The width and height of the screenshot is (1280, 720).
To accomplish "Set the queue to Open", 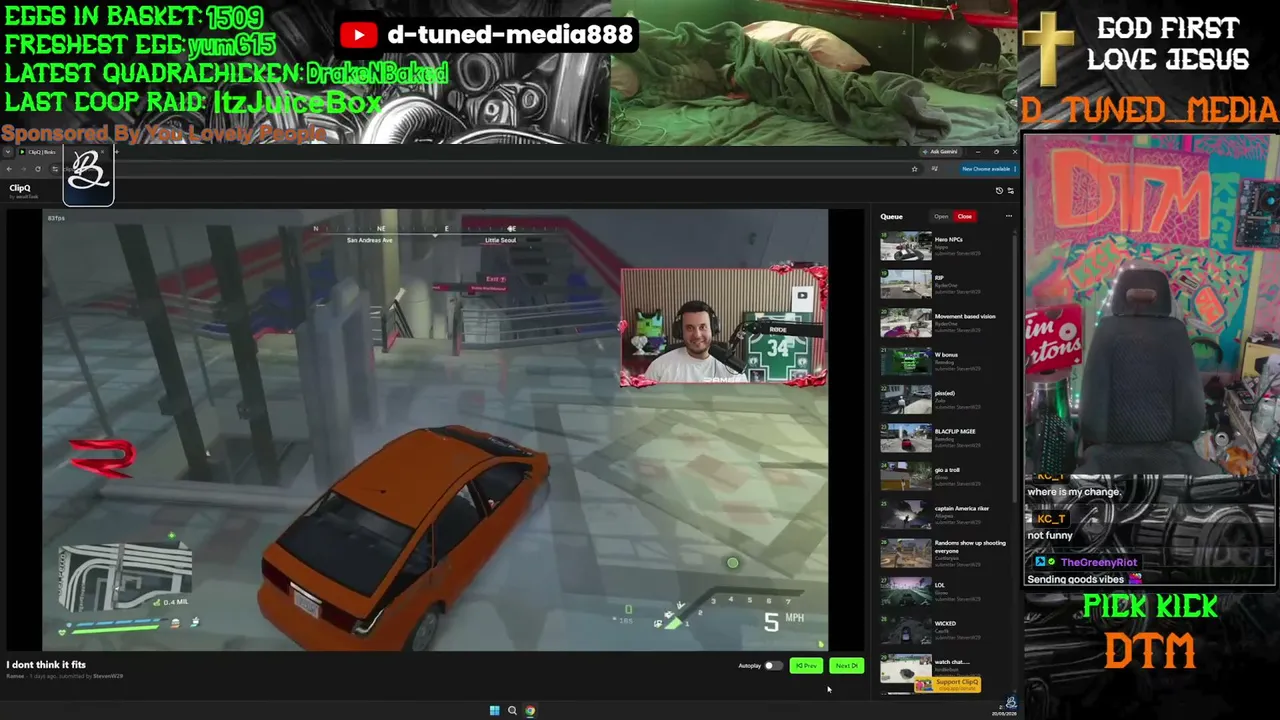I will pyautogui.click(x=941, y=216).
